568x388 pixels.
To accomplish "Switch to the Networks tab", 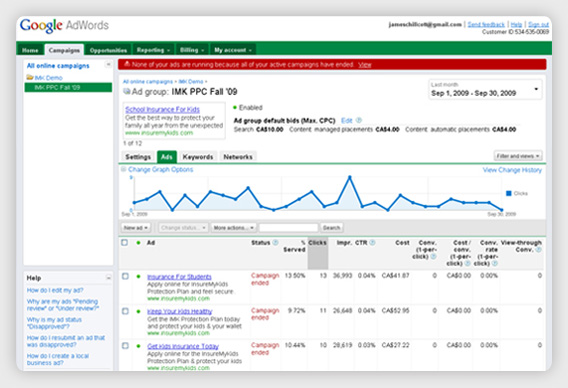I will point(238,157).
